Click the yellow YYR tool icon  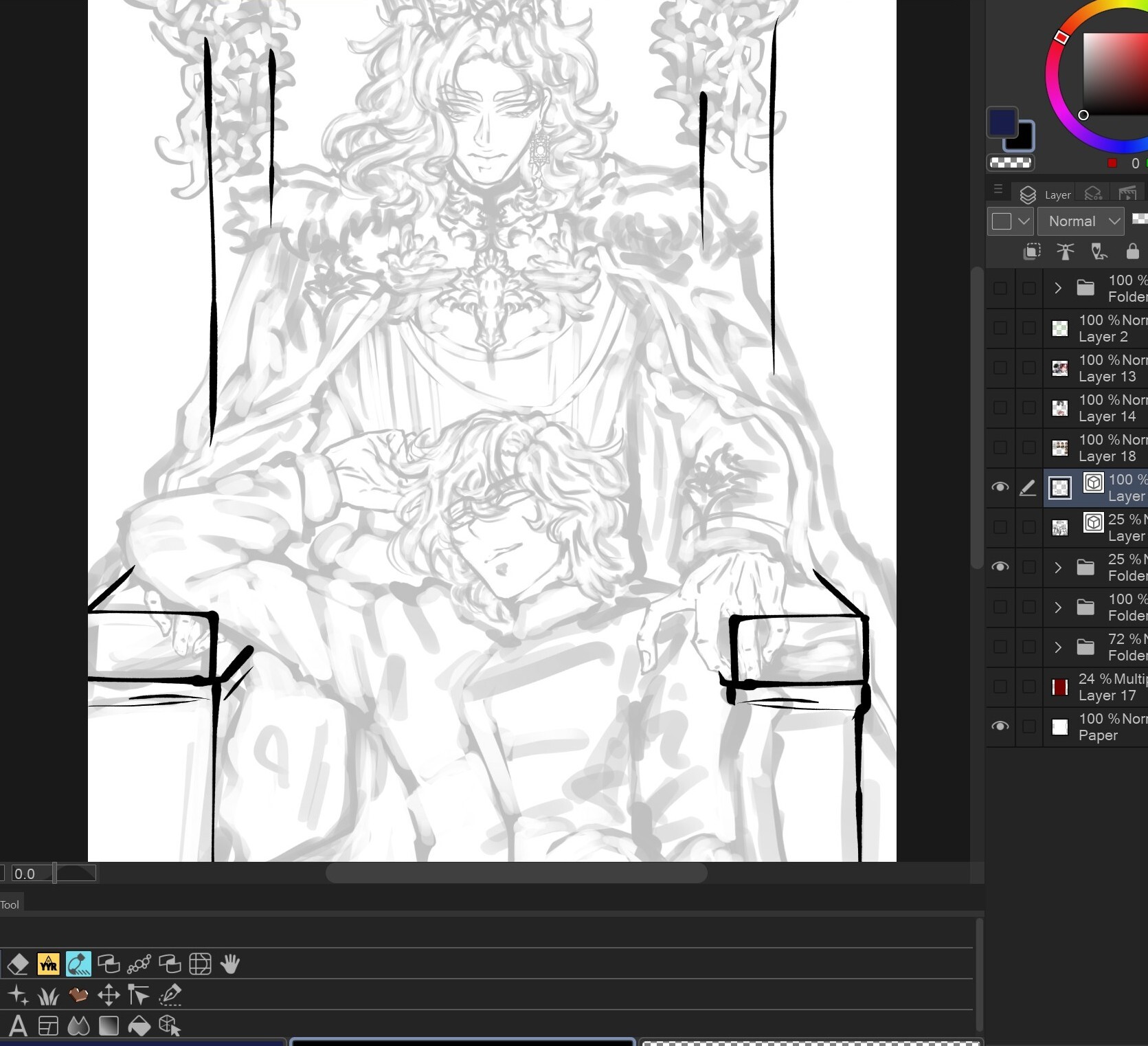[x=48, y=964]
